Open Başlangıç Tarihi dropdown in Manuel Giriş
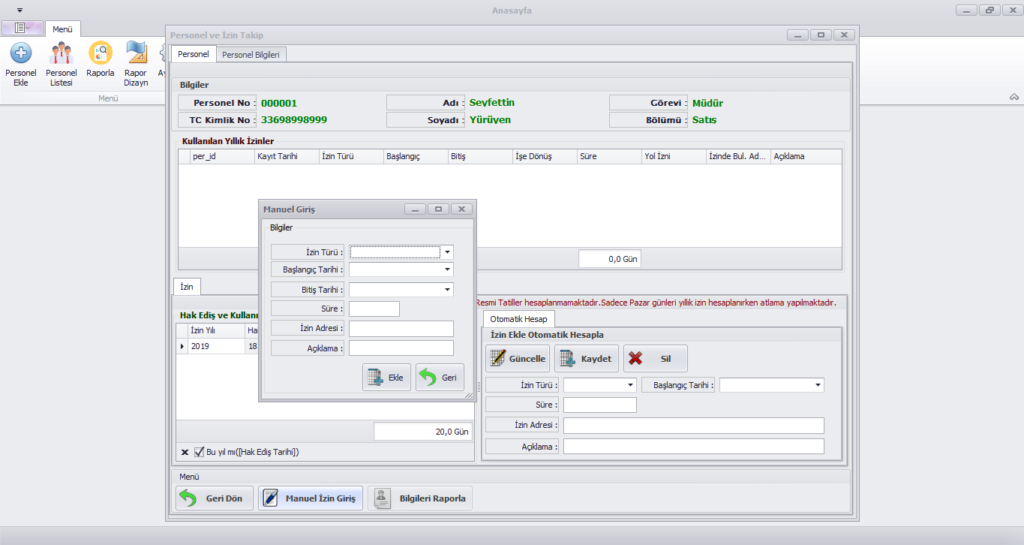The height and width of the screenshot is (545, 1024). coord(448,270)
